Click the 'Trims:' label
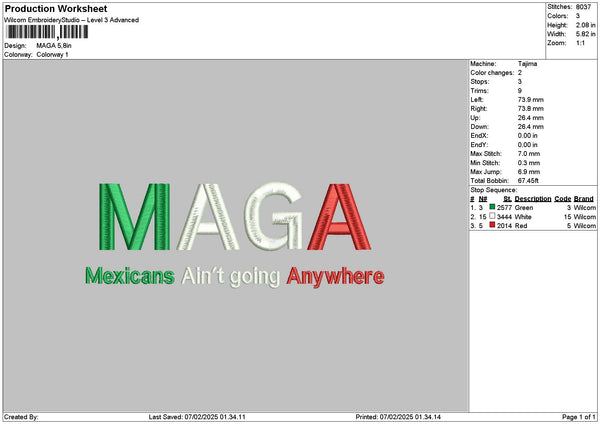Viewport: 600px width, 424px height. 479,91
